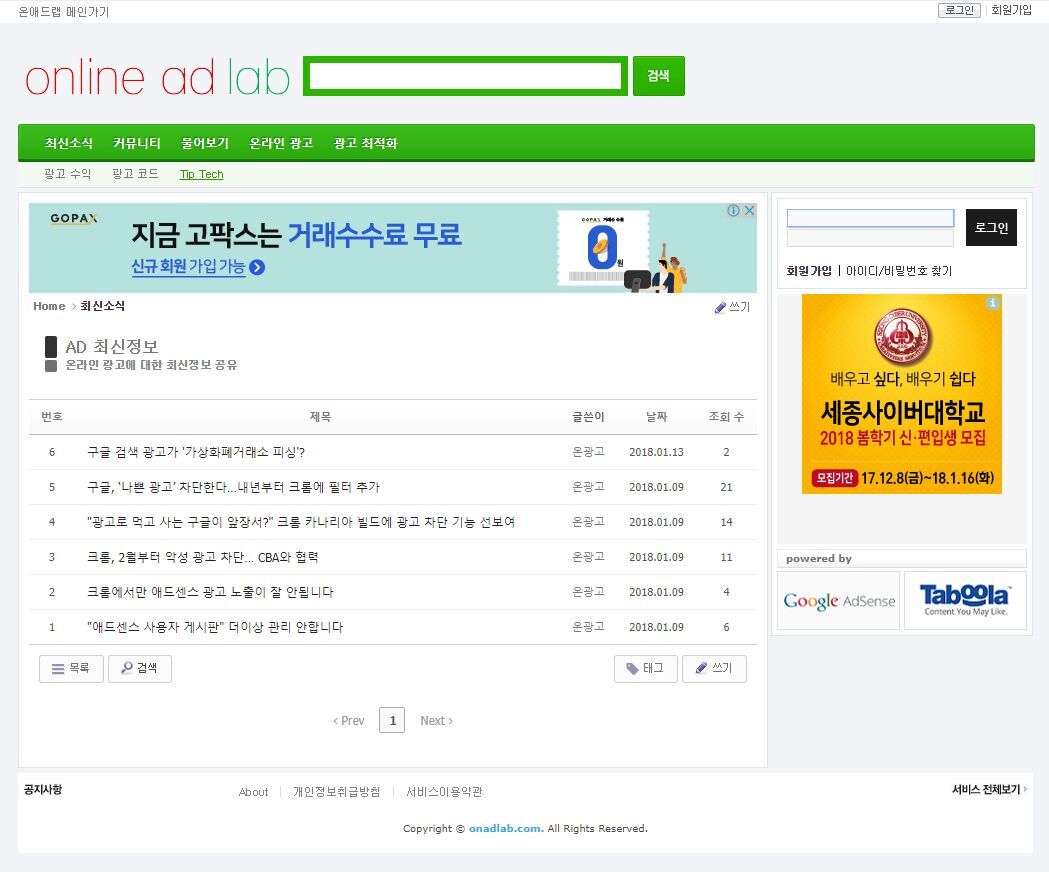Click 온애드랩 메인가기 at top left
The width and height of the screenshot is (1049, 872).
pos(64,11)
